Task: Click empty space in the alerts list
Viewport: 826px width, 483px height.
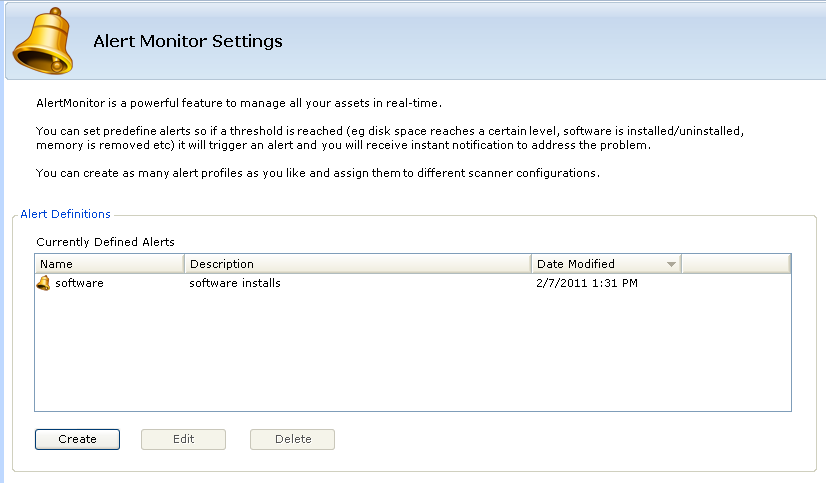Action: pyautogui.click(x=412, y=351)
